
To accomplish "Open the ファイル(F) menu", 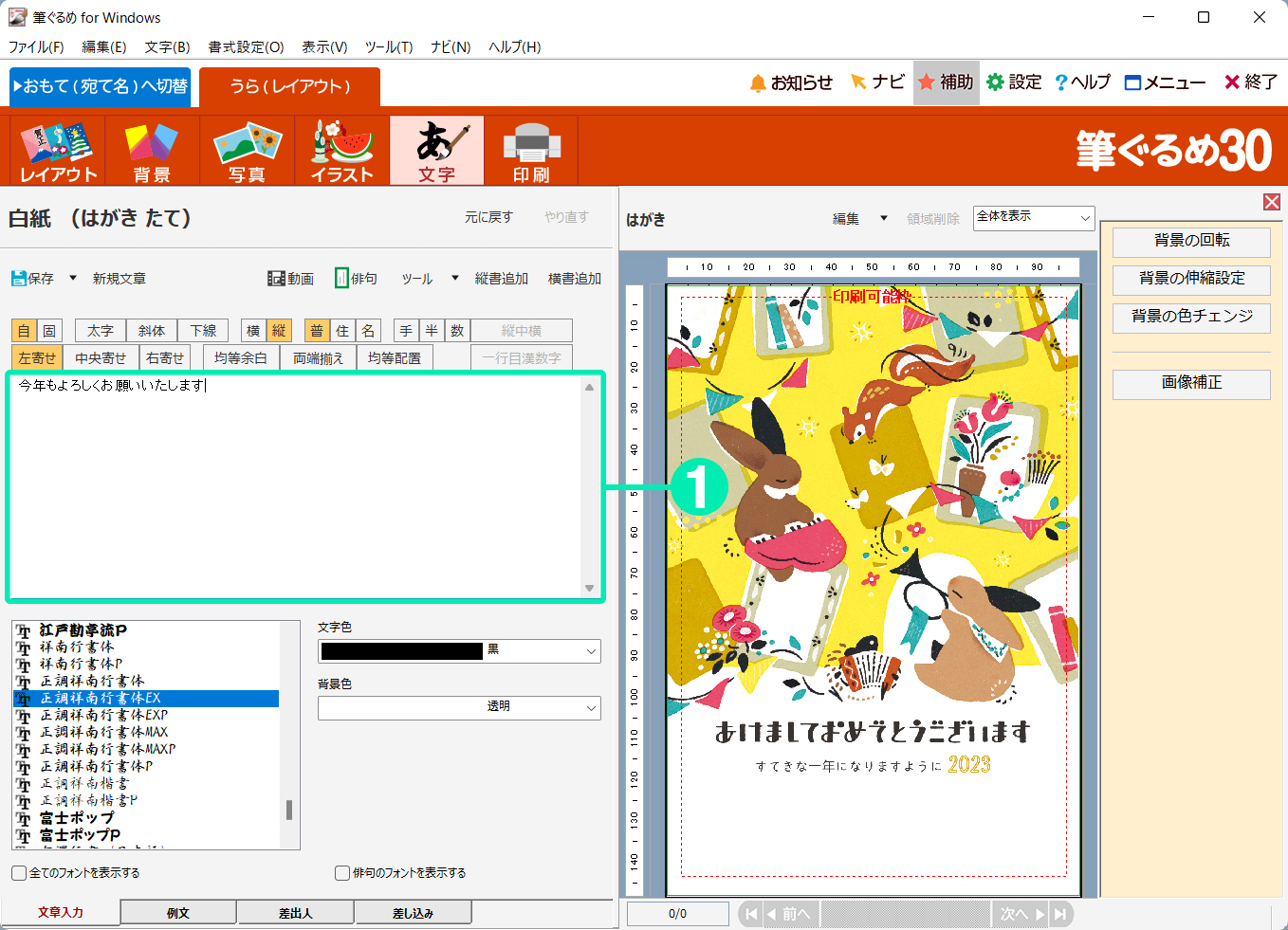I will [x=36, y=47].
